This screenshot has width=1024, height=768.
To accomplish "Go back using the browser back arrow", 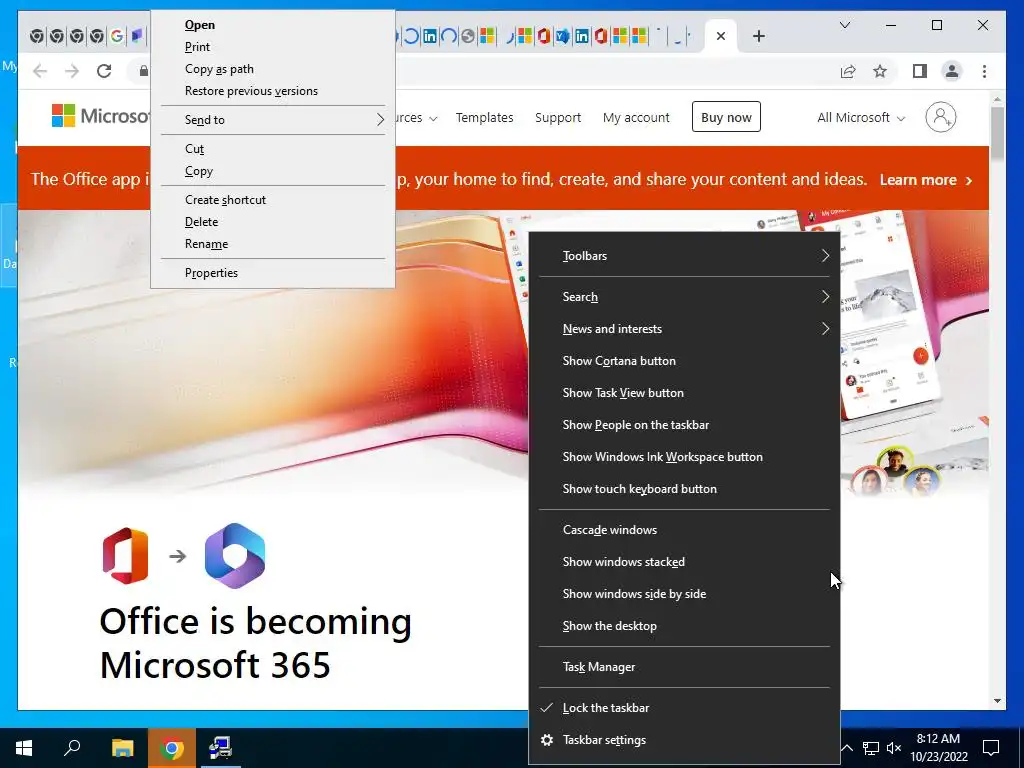I will 40,71.
